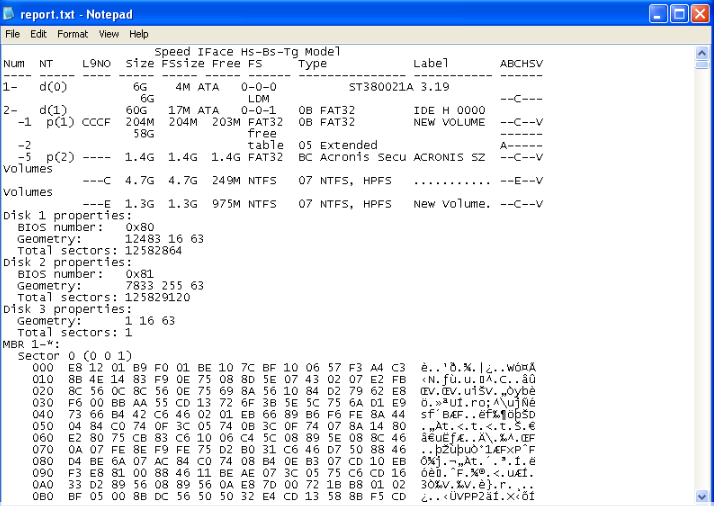Click the ST380021A model text

pyautogui.click(x=381, y=87)
